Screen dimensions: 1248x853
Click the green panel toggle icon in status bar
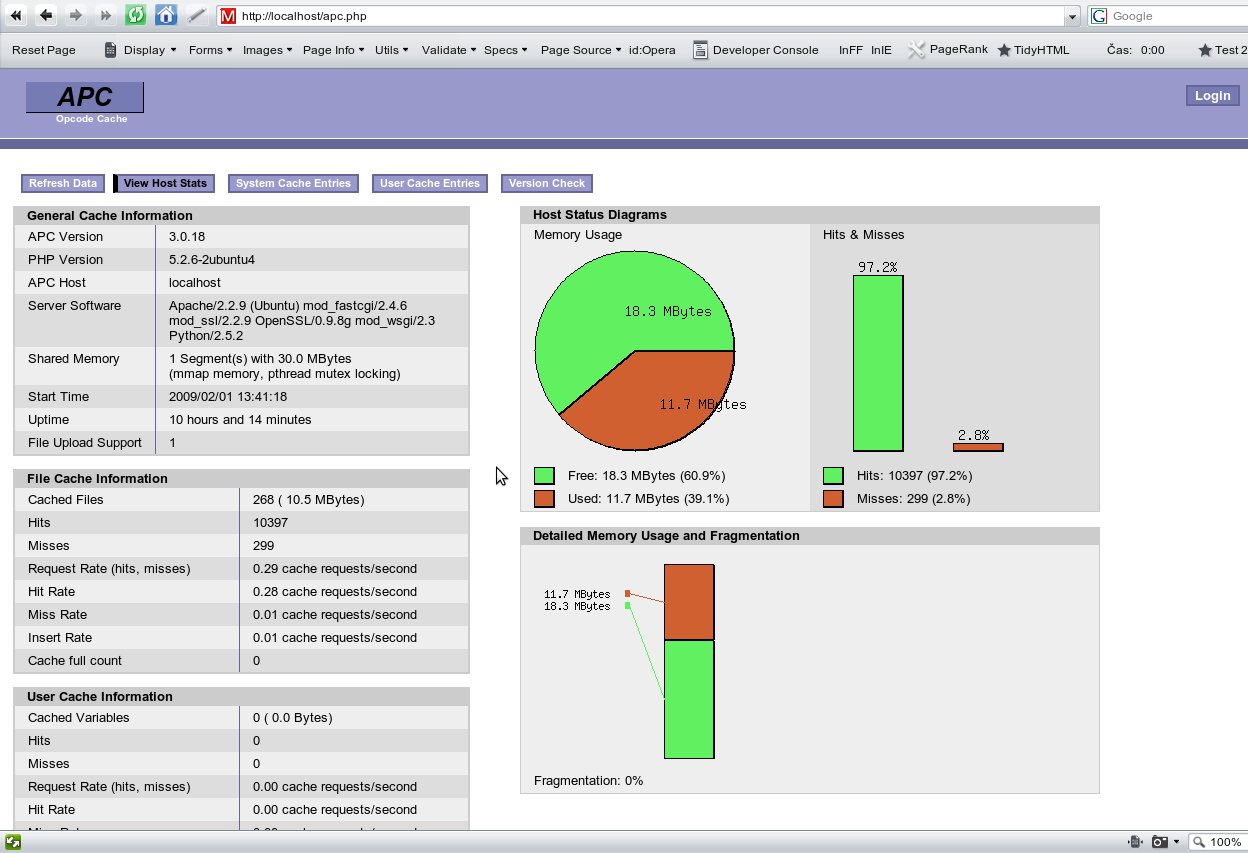(14, 842)
